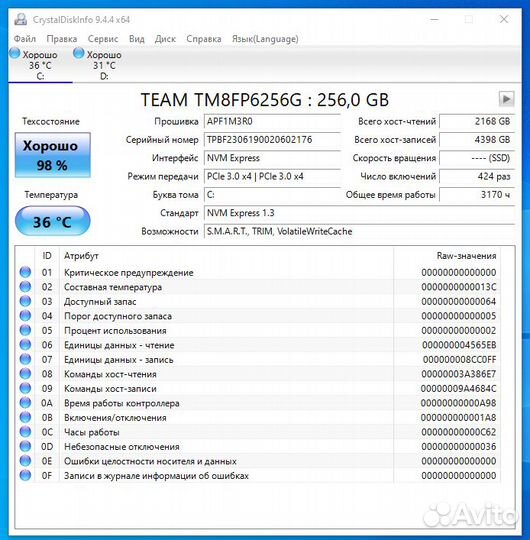
Task: Click the Интерфейс field NVM Express
Action: click(x=272, y=158)
